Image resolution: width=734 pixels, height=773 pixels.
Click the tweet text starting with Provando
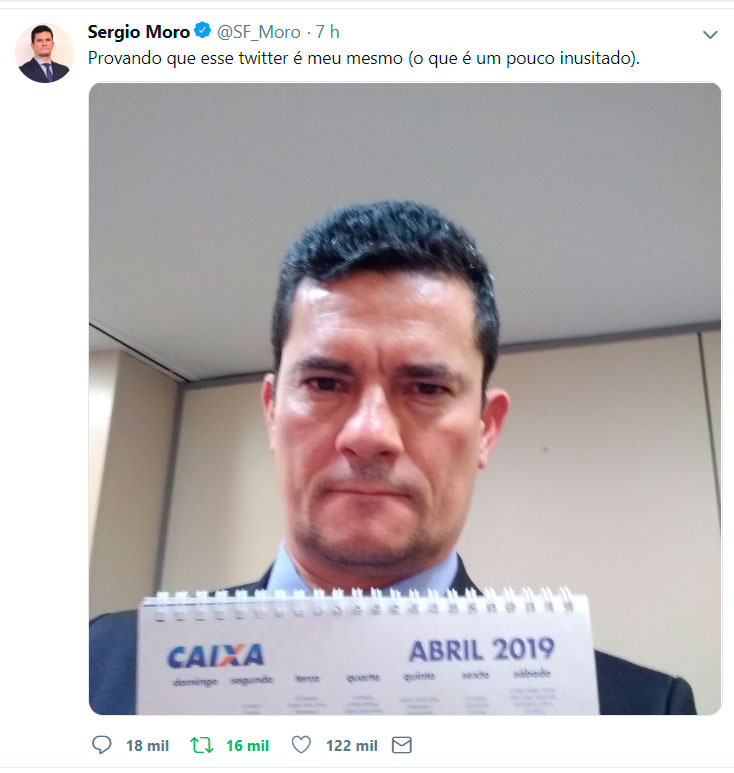(364, 58)
